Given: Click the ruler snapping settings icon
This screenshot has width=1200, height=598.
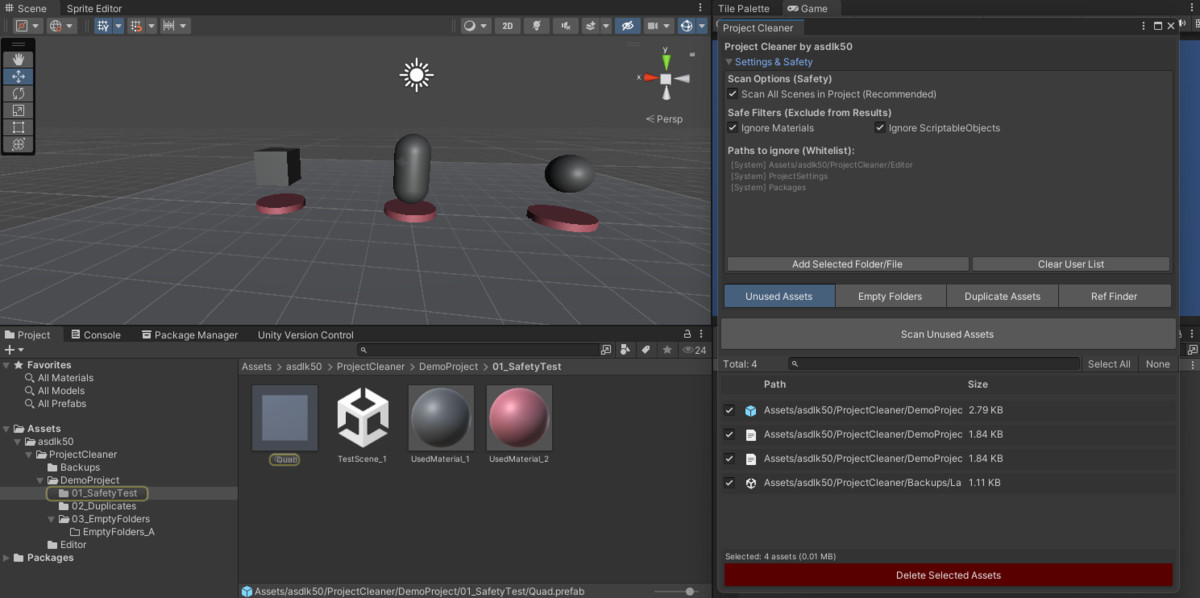Looking at the screenshot, I should click(169, 26).
